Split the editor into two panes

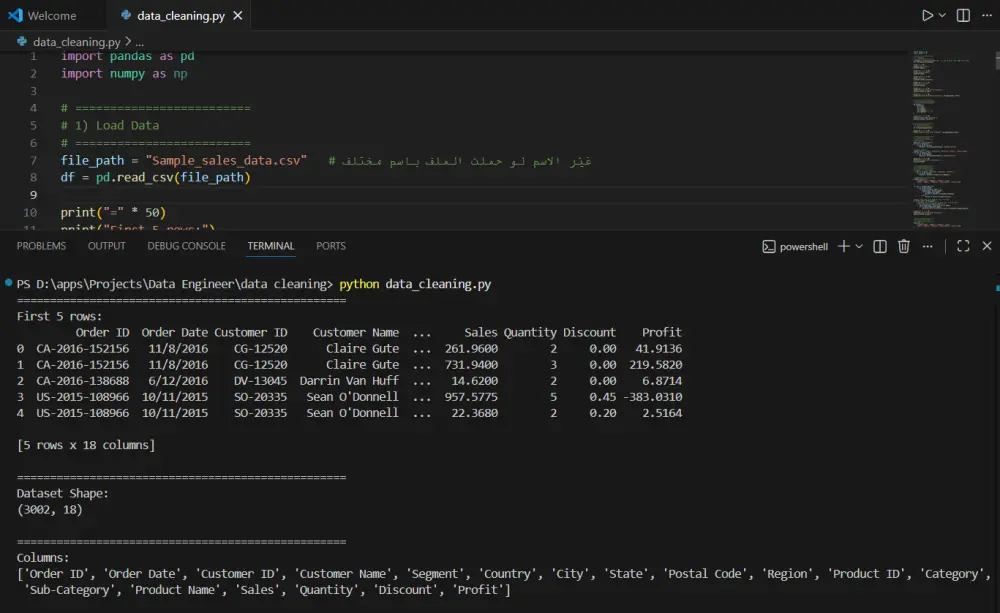point(962,15)
